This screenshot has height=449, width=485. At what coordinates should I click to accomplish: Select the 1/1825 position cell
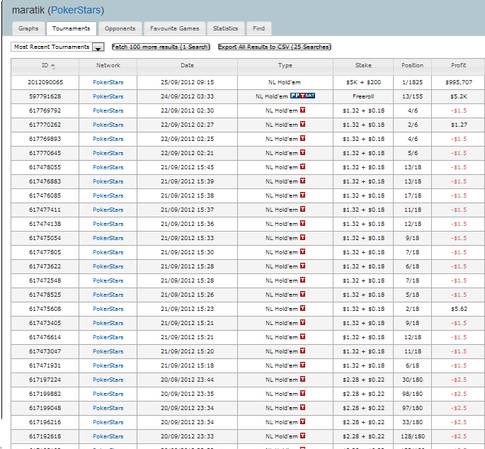pos(412,82)
